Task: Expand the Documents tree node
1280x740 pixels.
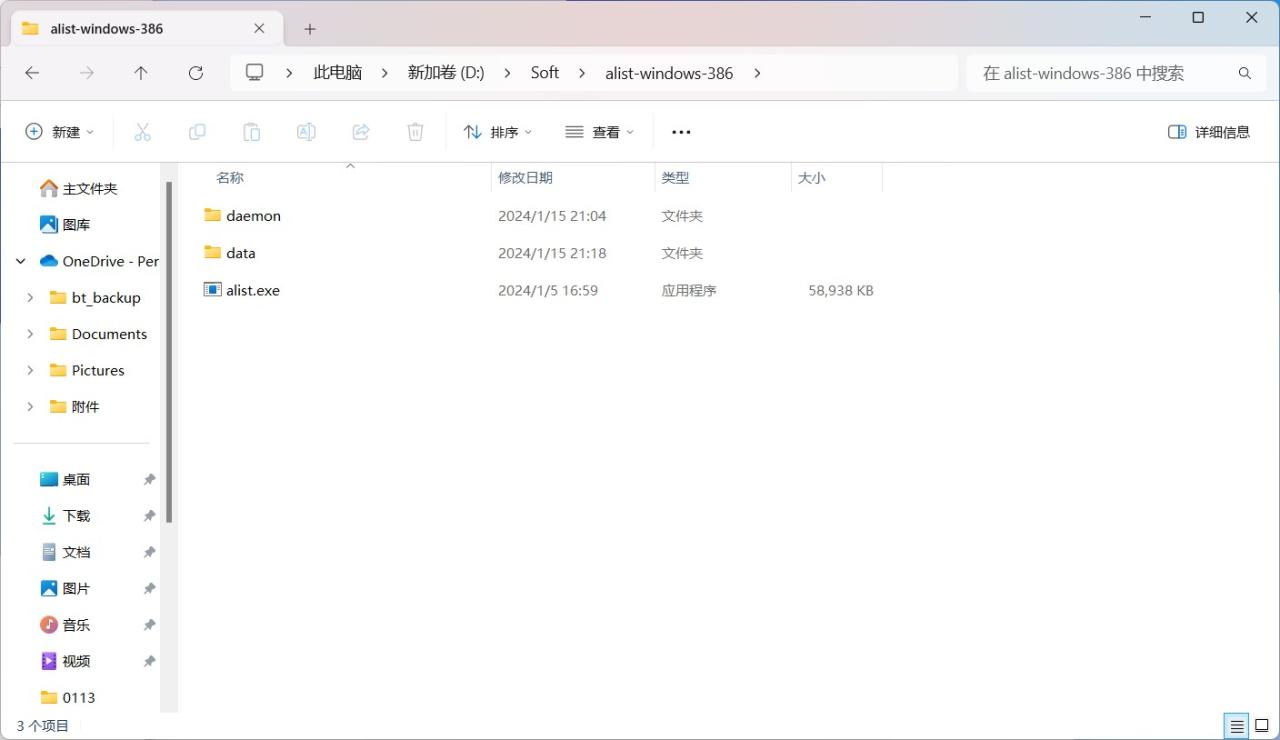Action: coord(30,334)
